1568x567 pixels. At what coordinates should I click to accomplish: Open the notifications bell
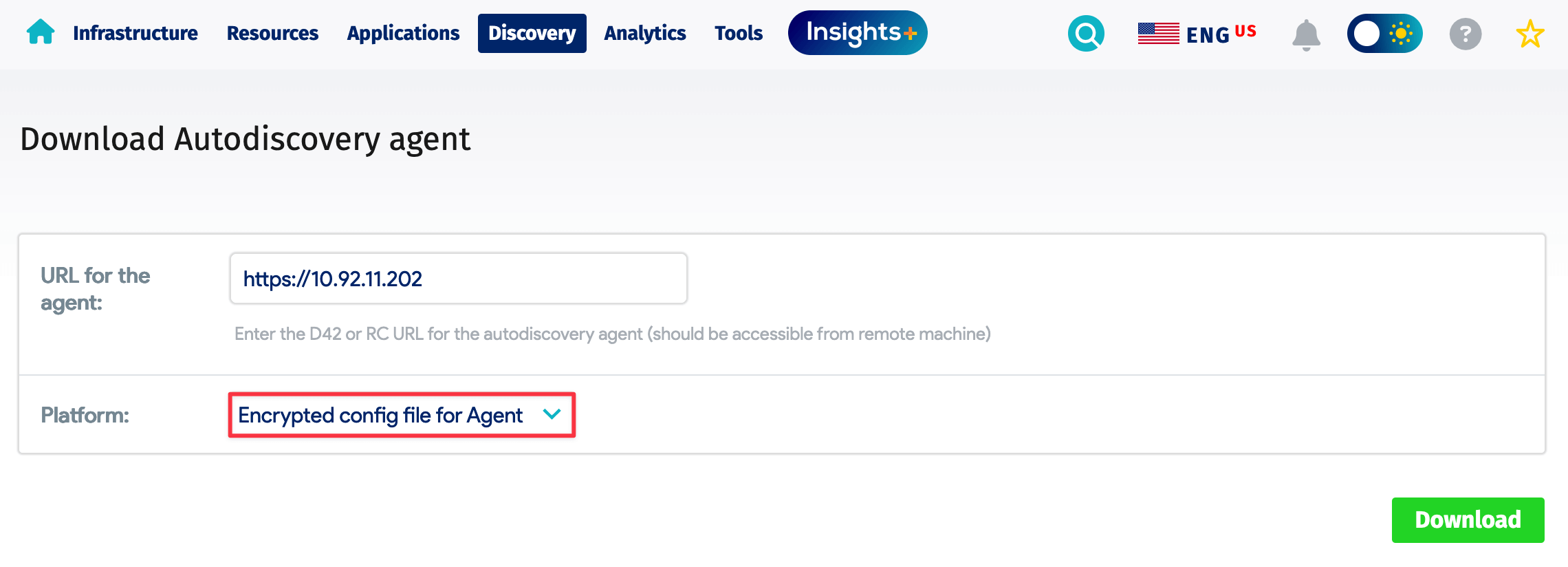tap(1306, 34)
